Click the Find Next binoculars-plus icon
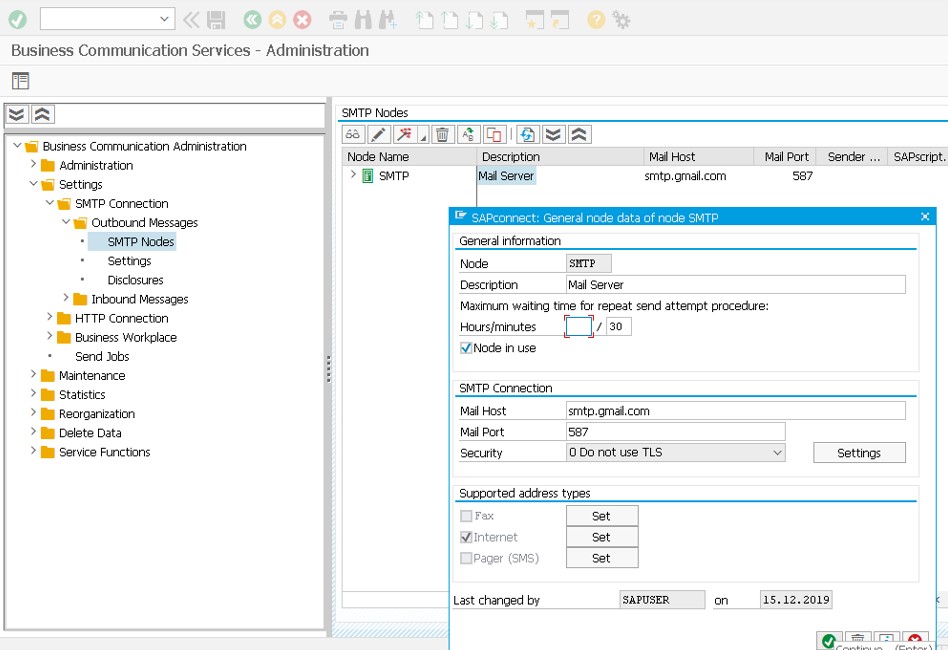948x650 pixels. 388,20
